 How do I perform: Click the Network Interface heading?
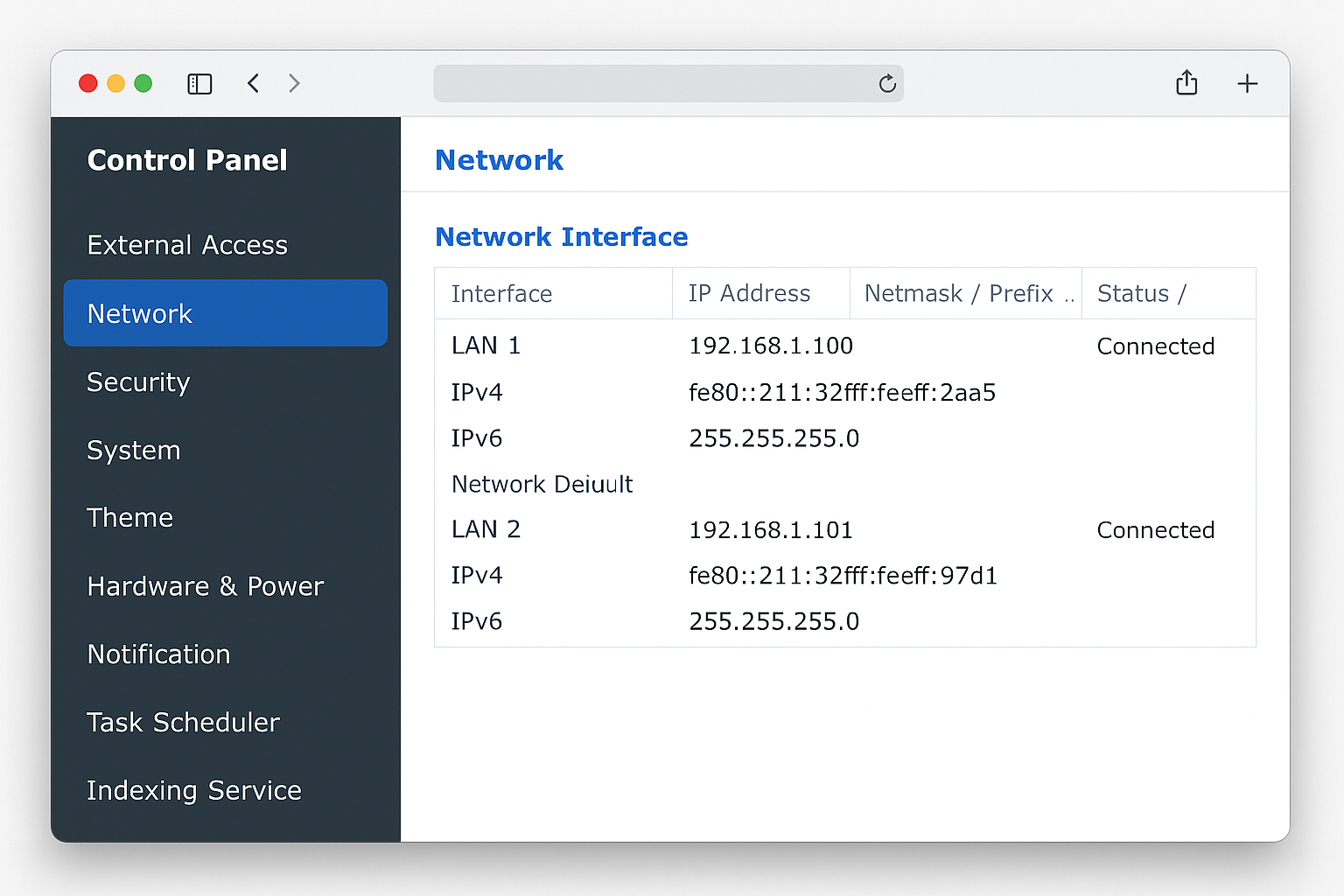(x=561, y=236)
